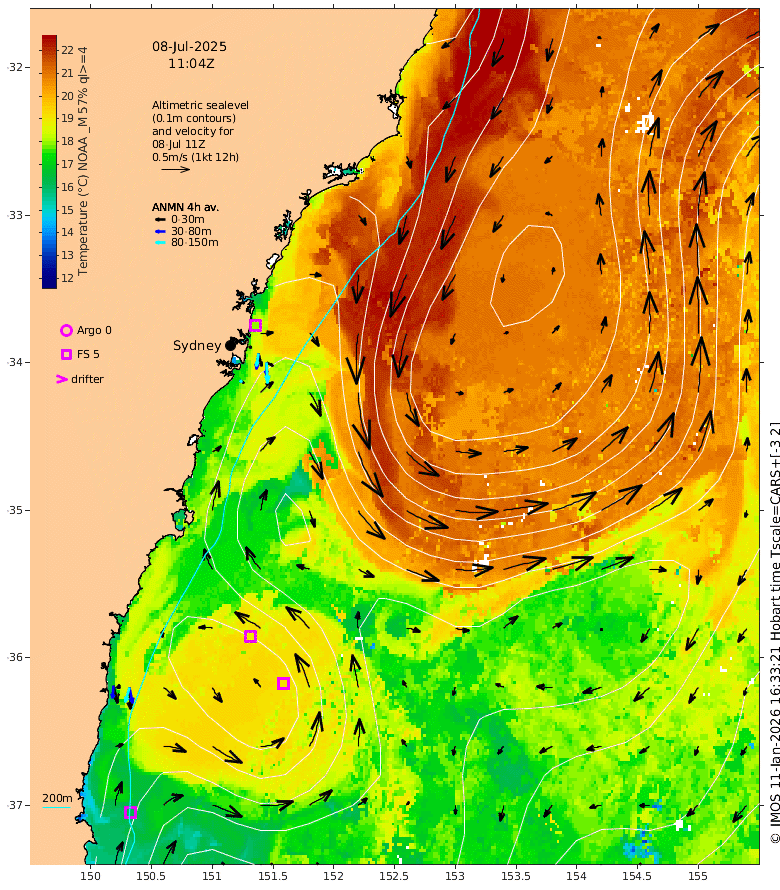Click the 'drifter' legend label

point(87,379)
